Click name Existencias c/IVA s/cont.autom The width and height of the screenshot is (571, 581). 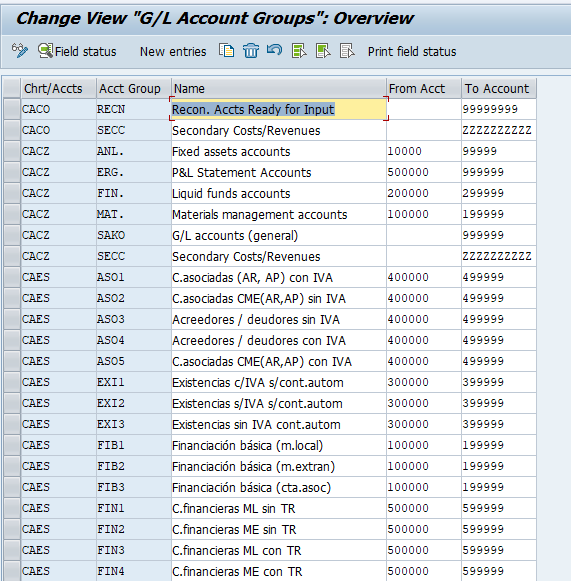[279, 382]
